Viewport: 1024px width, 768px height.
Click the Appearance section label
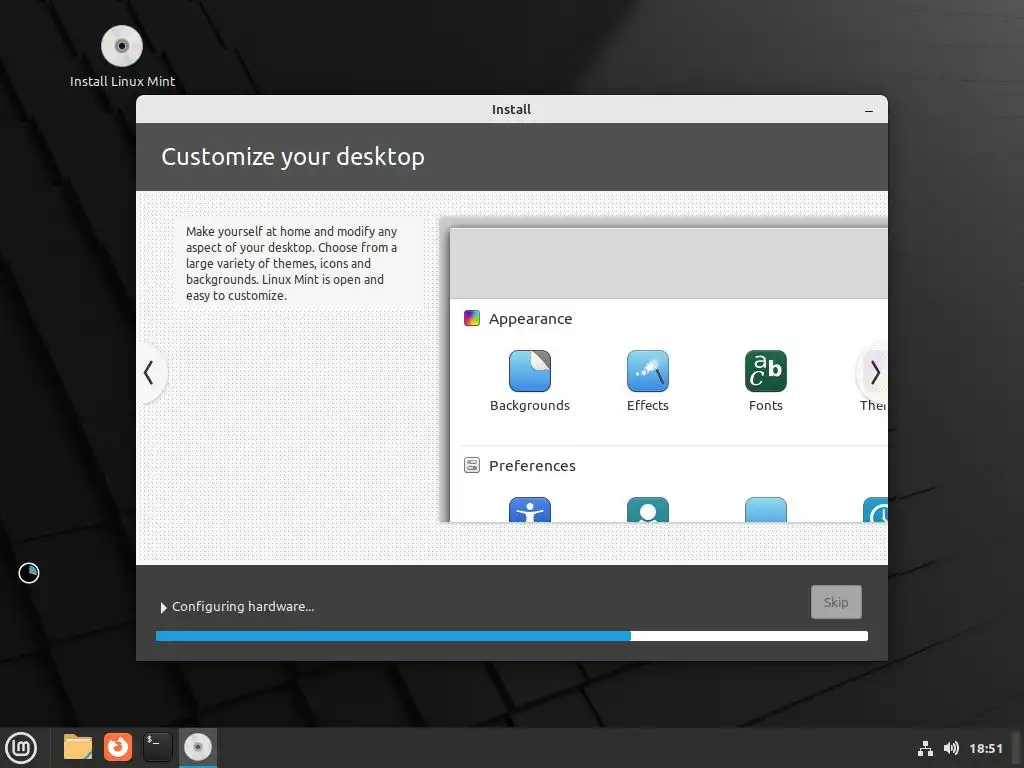coord(530,319)
